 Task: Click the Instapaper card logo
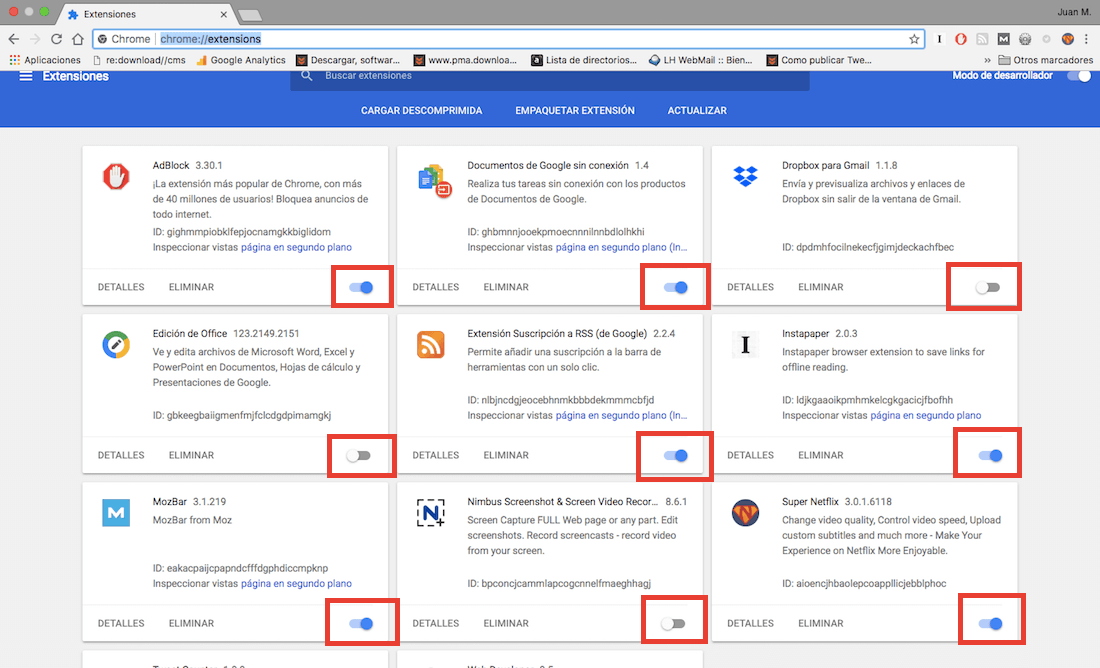click(745, 345)
